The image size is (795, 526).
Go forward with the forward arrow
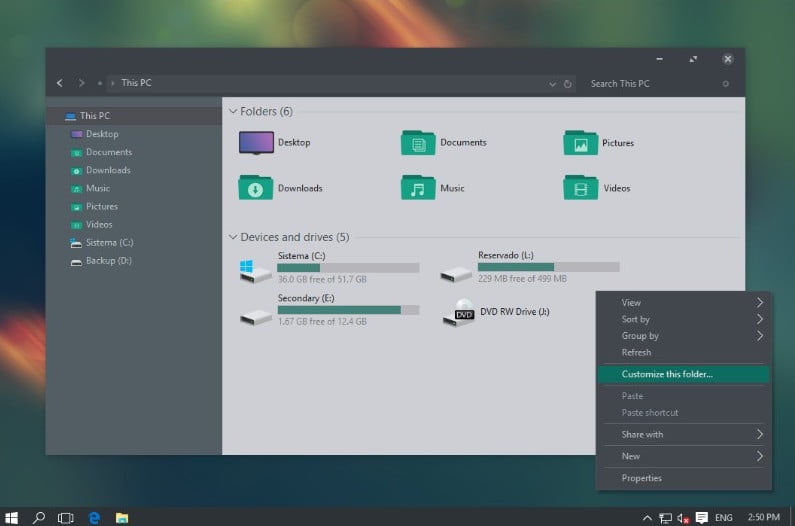pos(81,83)
